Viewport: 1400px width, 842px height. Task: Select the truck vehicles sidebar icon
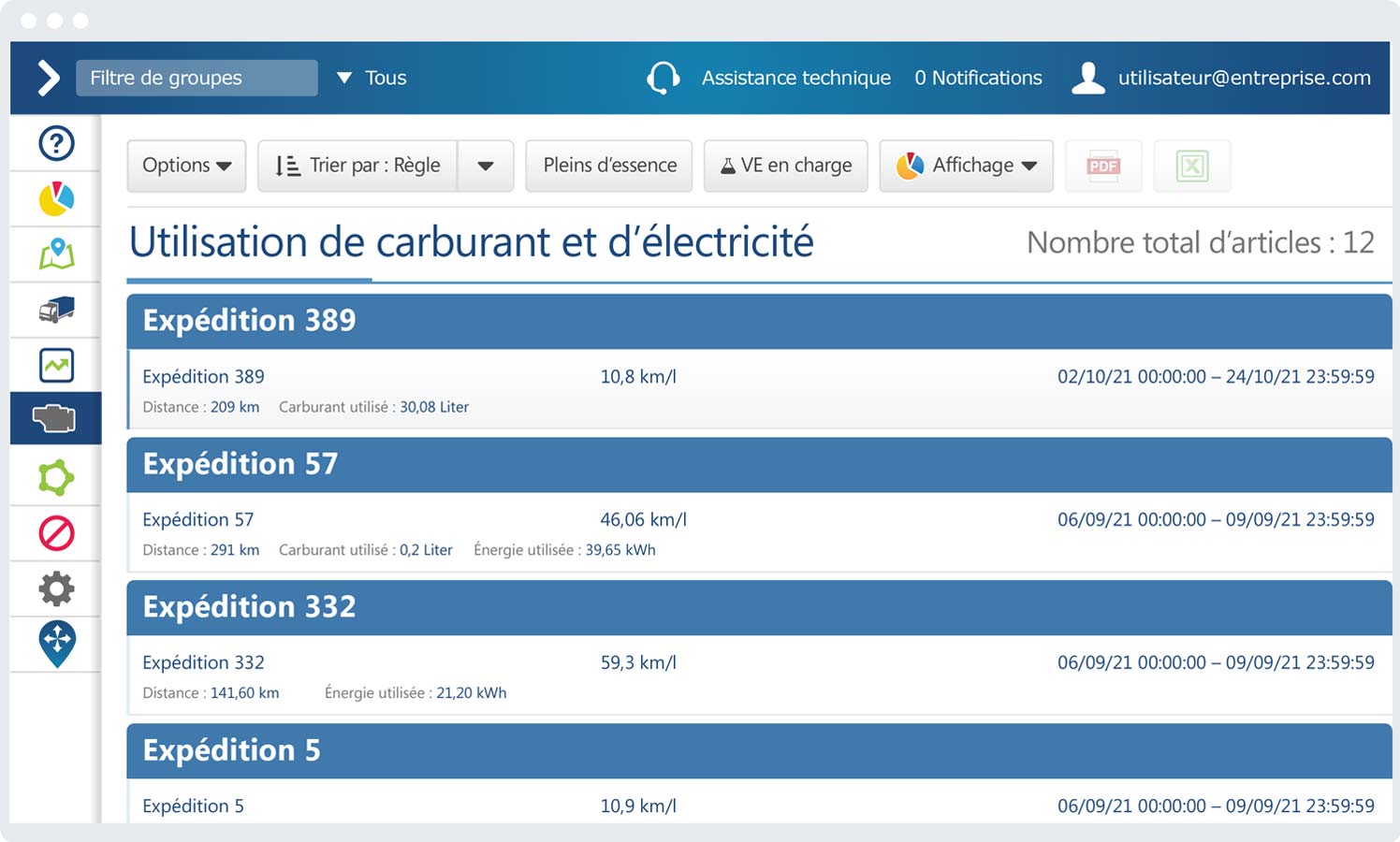56,310
